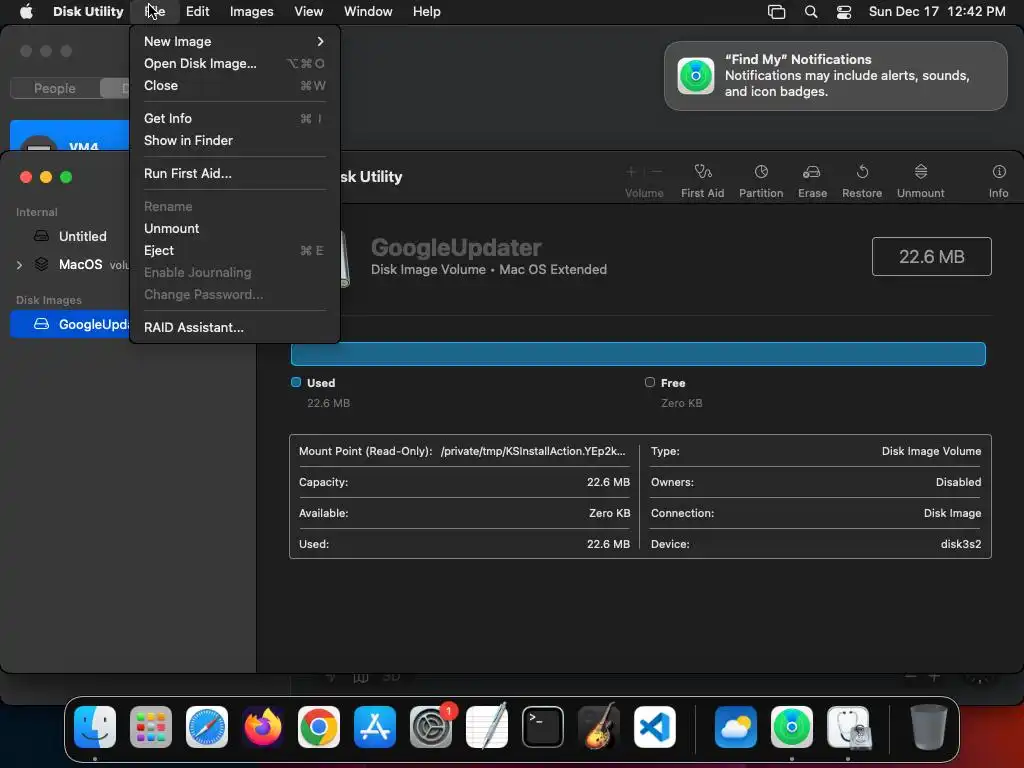
Task: Open Find My from the Dock
Action: [792, 727]
